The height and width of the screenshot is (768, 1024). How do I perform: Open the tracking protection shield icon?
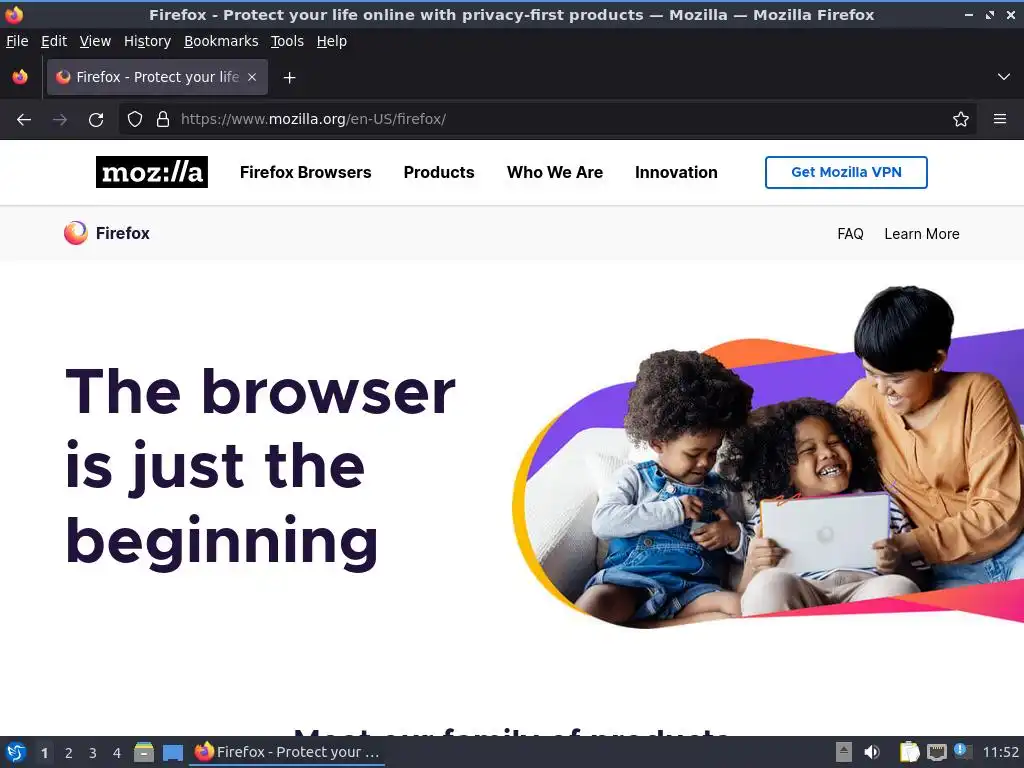click(x=135, y=119)
